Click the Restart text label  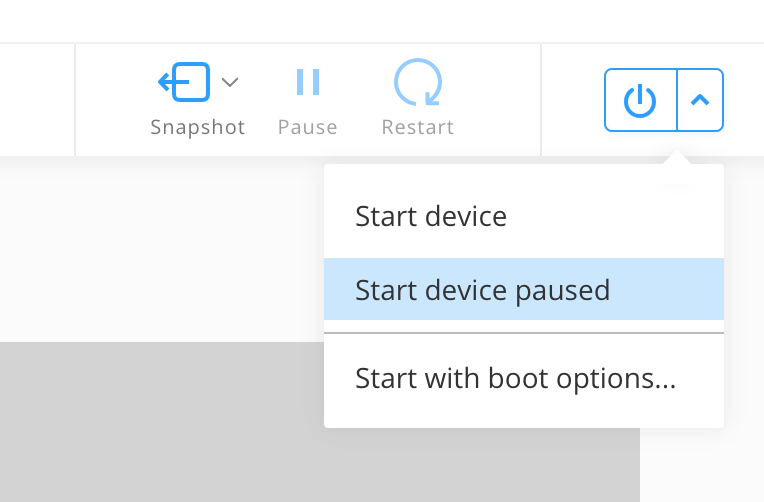(418, 128)
